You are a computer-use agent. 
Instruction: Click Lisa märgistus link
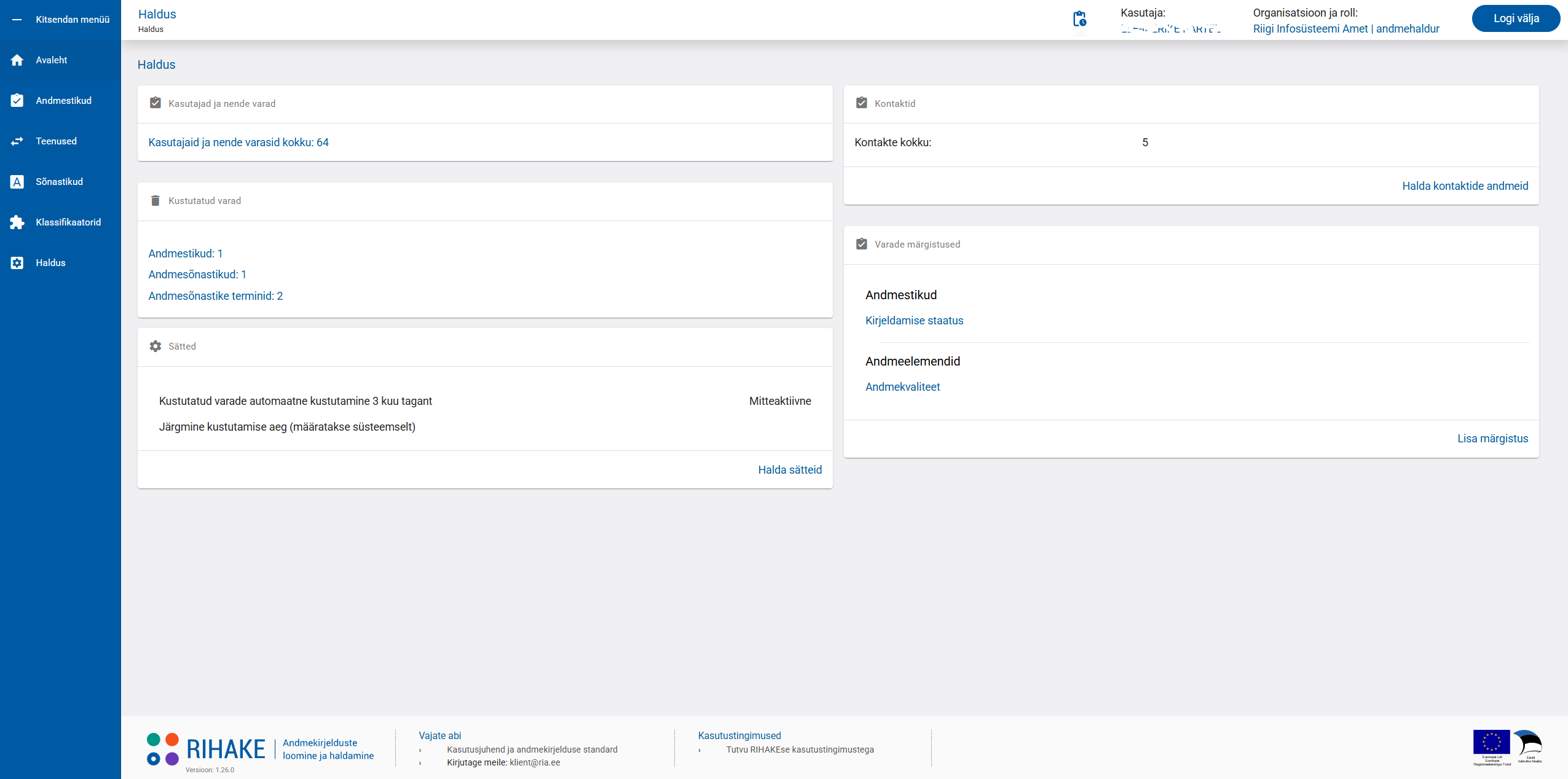1492,439
